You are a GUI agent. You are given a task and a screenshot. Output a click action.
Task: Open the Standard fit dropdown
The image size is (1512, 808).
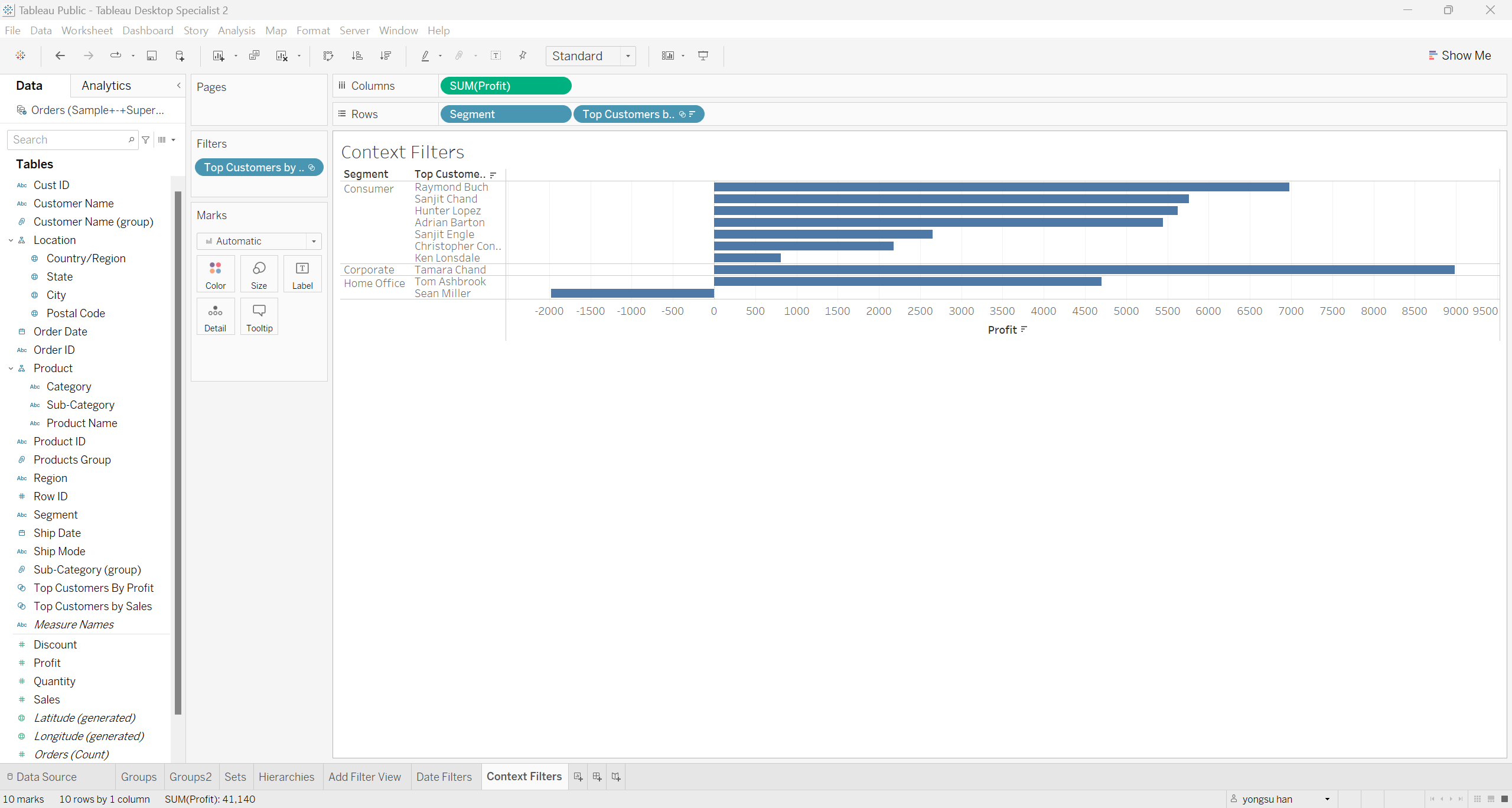[x=628, y=56]
